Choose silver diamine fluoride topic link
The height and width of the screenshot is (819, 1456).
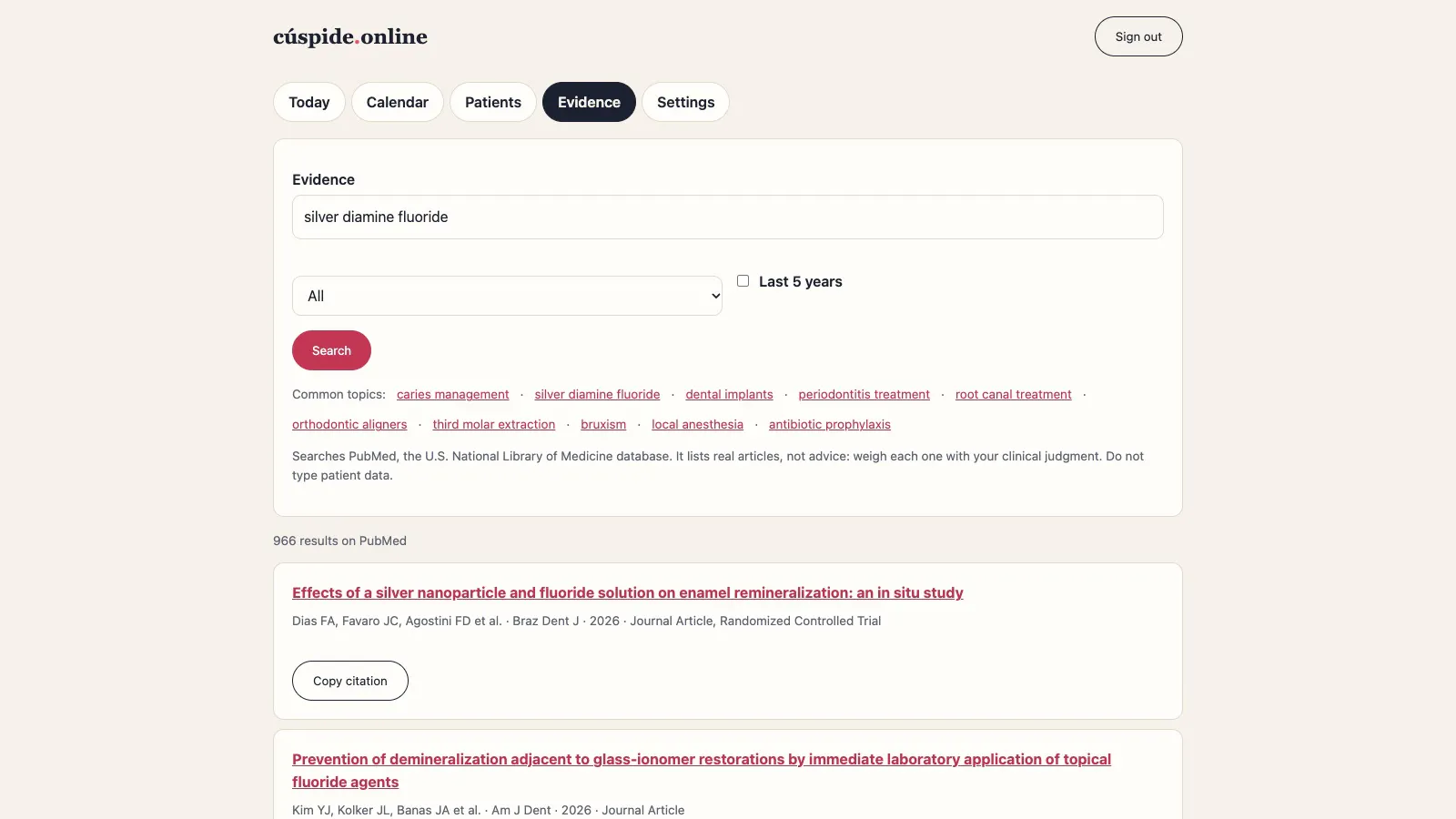click(x=597, y=394)
